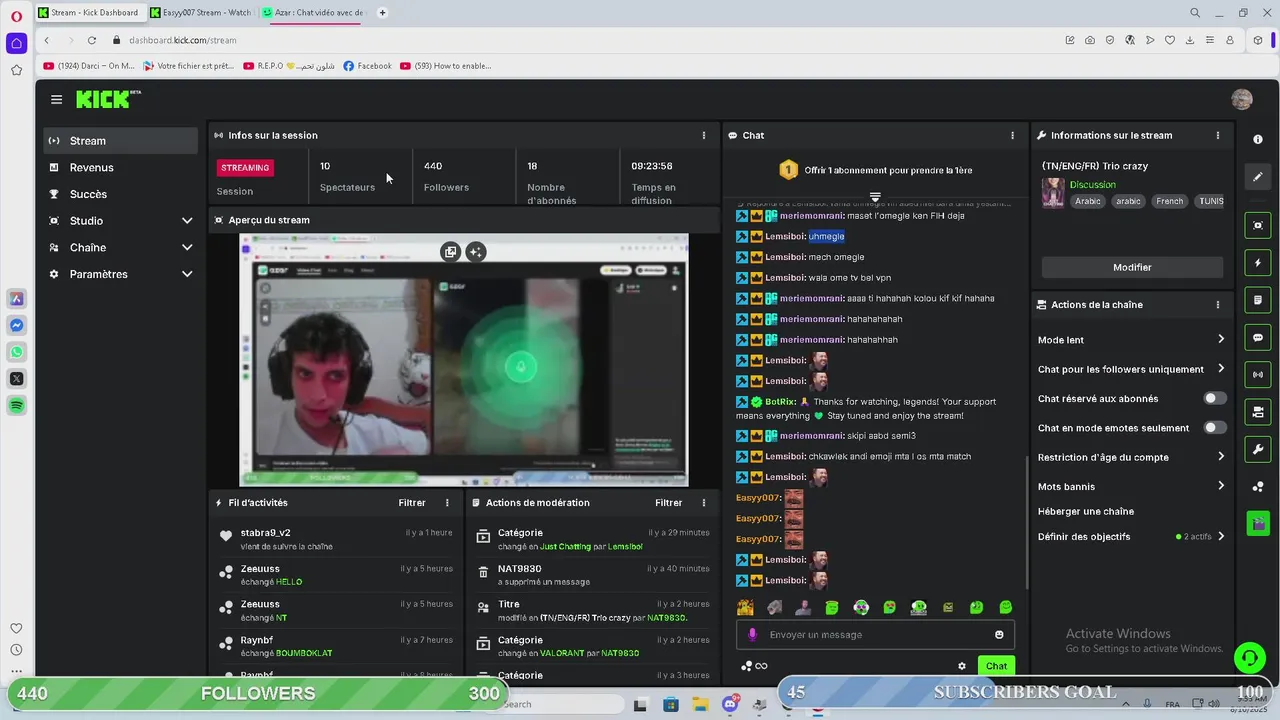The width and height of the screenshot is (1280, 720).
Task: Select Succès in the sidebar
Action: pyautogui.click(x=120, y=194)
